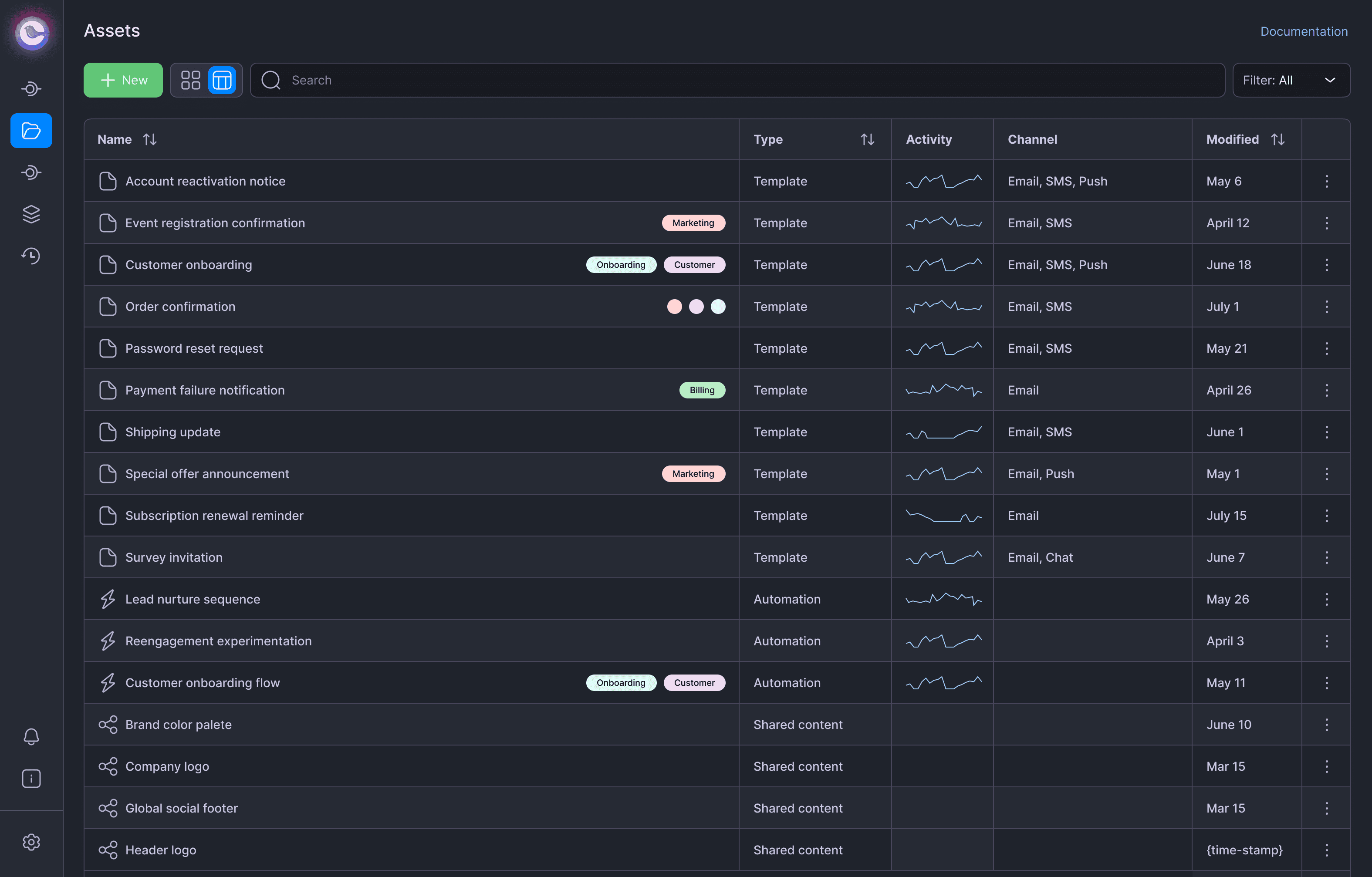Click the green New button
This screenshot has height=877, width=1372.
click(123, 80)
